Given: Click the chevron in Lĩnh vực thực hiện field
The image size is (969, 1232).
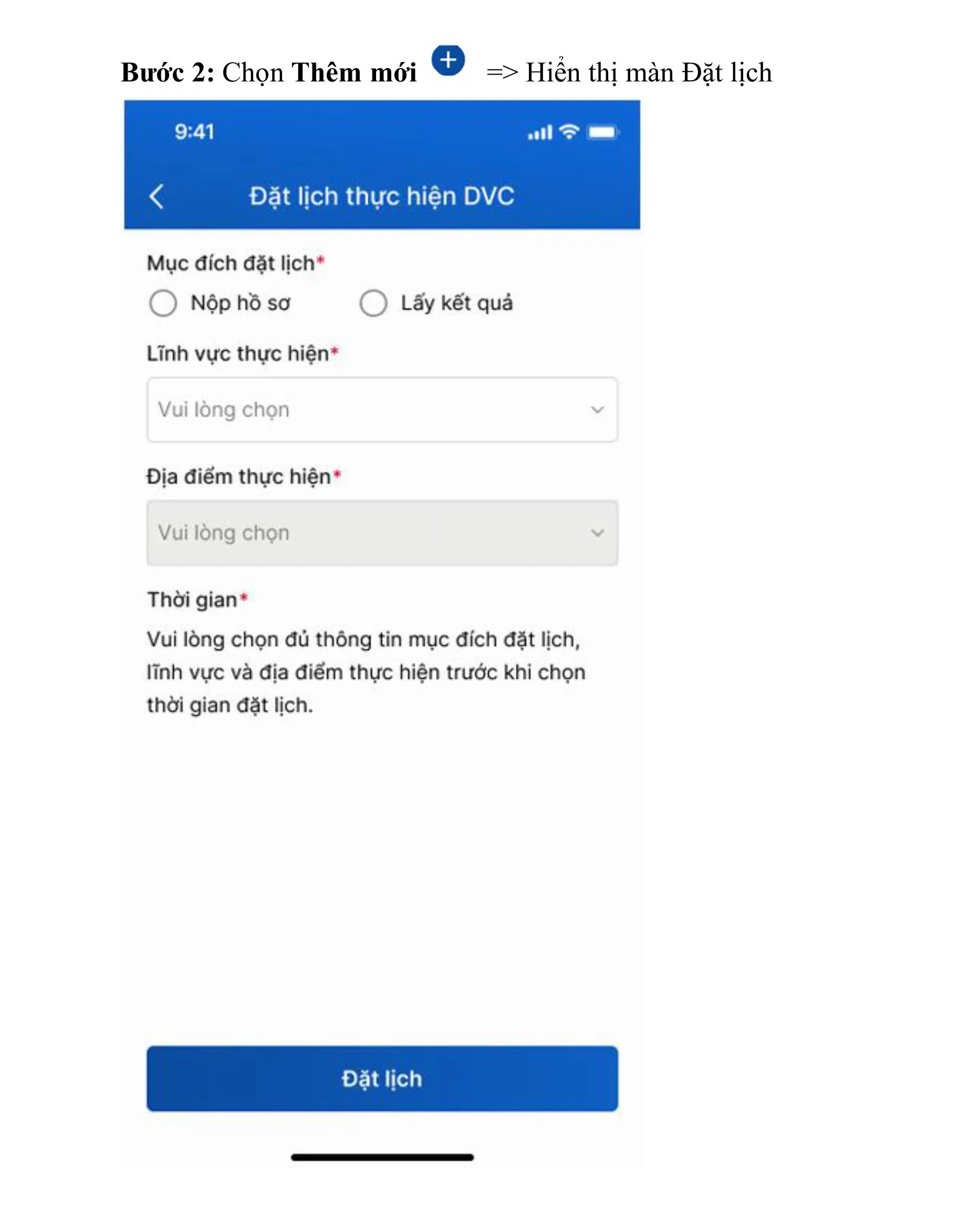Looking at the screenshot, I should (x=597, y=409).
